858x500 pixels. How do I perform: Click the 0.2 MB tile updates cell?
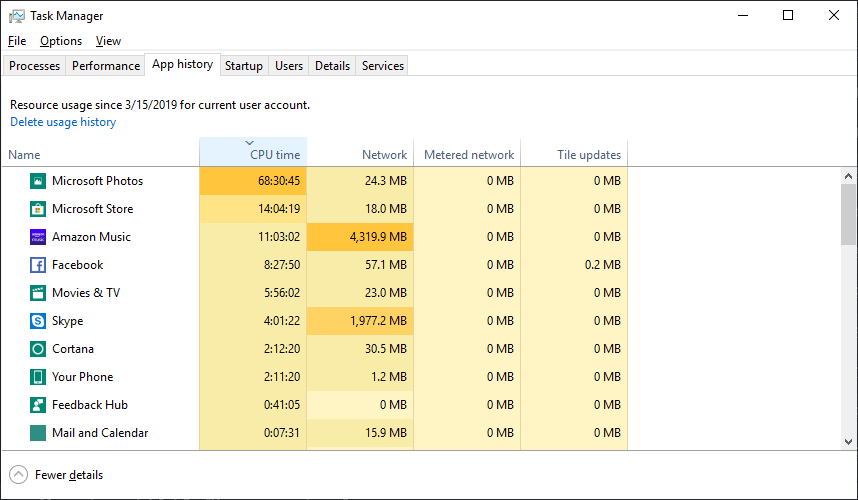[x=574, y=265]
